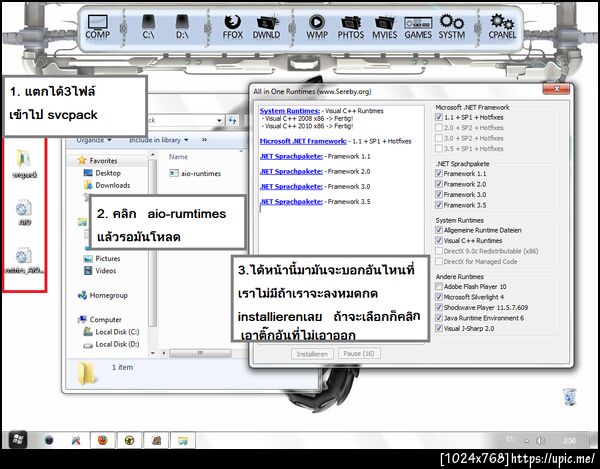Open the Organize dropdown menu
The width and height of the screenshot is (600, 469).
pos(94,140)
